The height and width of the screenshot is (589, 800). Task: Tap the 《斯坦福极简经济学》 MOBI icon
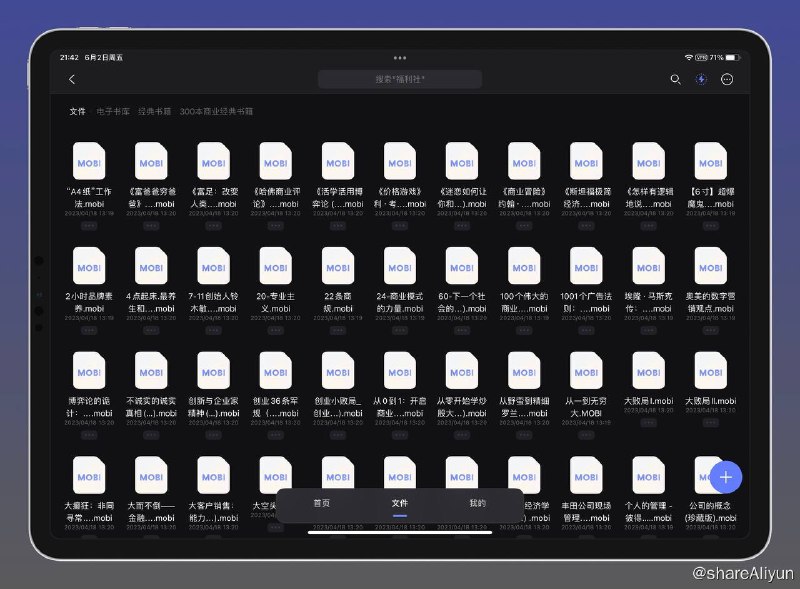click(586, 160)
